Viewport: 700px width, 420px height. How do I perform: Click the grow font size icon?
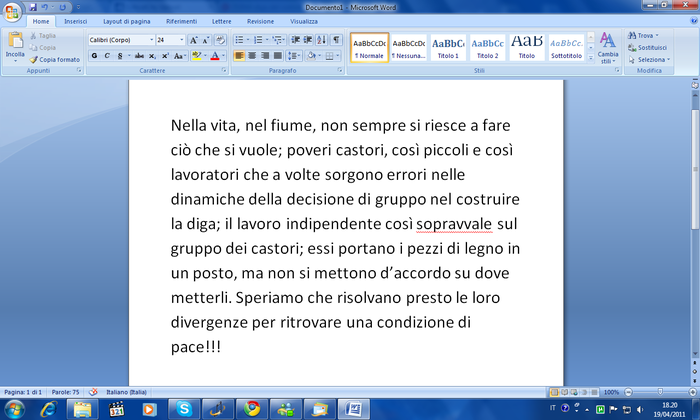193,40
